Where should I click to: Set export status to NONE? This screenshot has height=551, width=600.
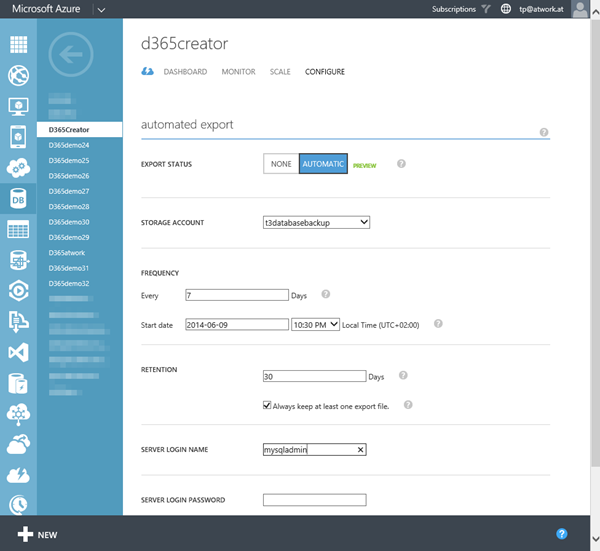pyautogui.click(x=281, y=164)
